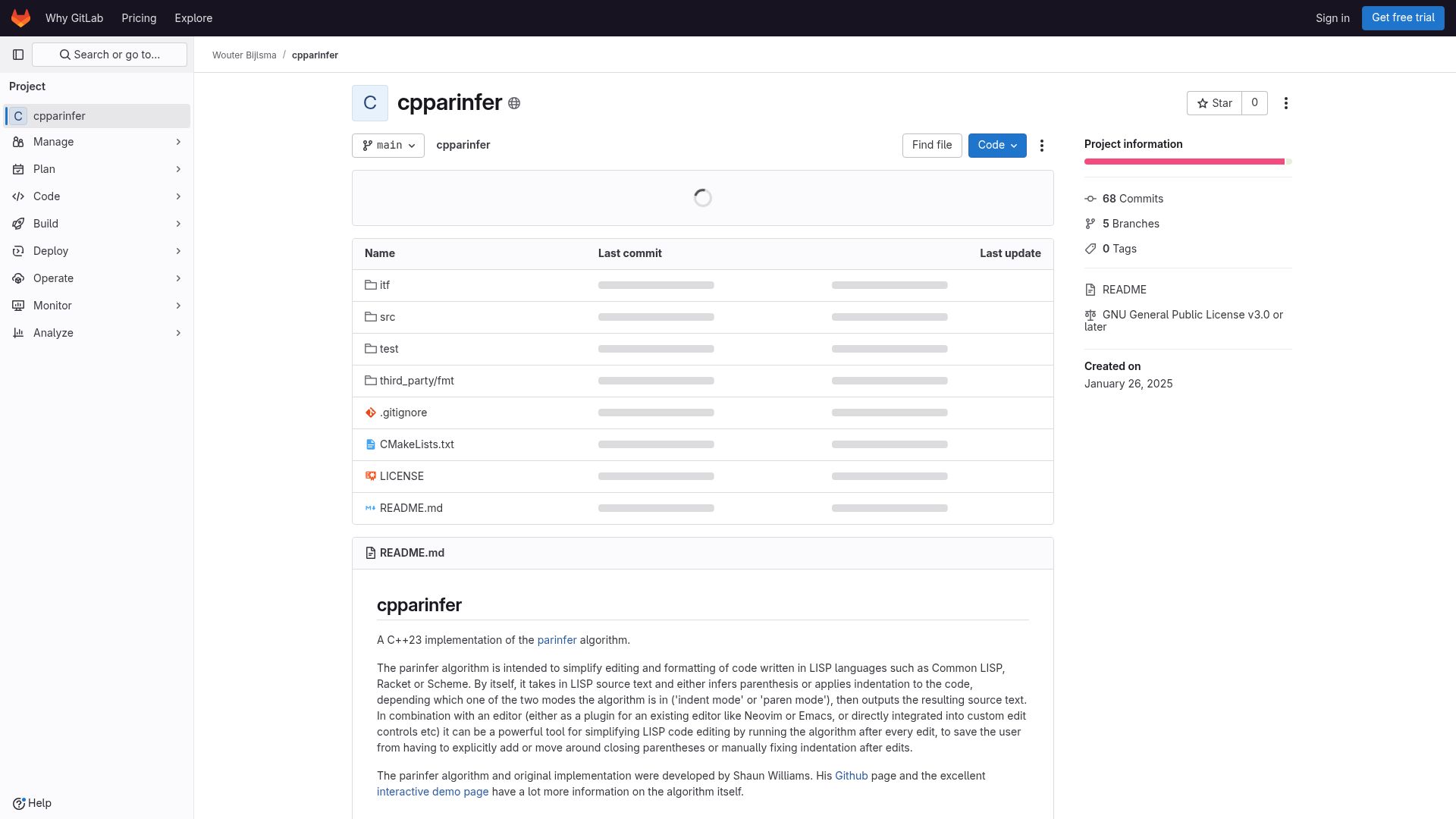Viewport: 1456px width, 819px height.
Task: Open the repository actions kebab next to Code
Action: 1042,146
